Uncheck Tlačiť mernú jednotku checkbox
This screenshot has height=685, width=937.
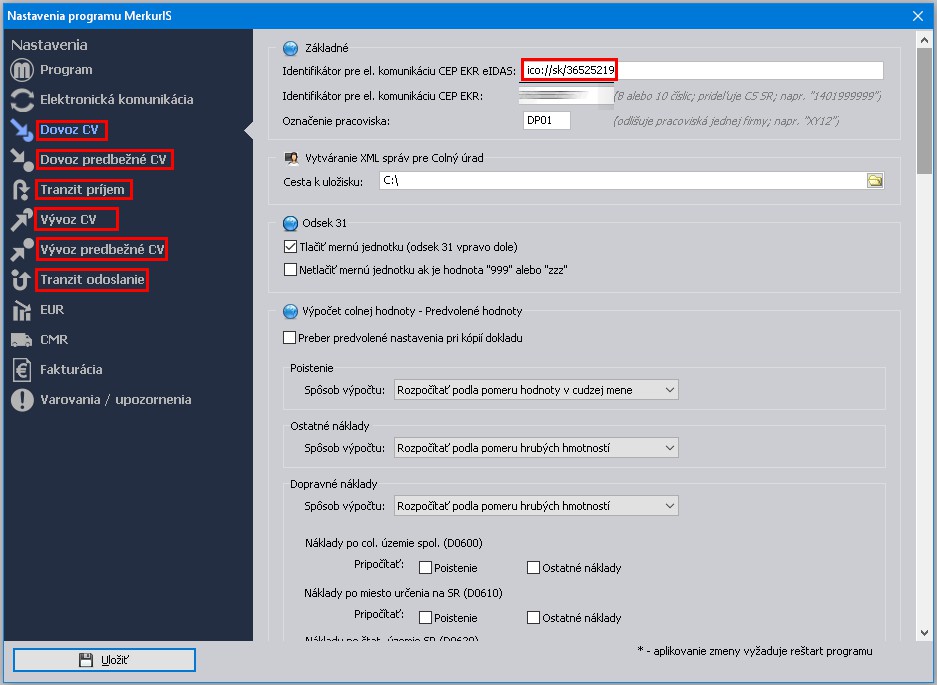290,247
